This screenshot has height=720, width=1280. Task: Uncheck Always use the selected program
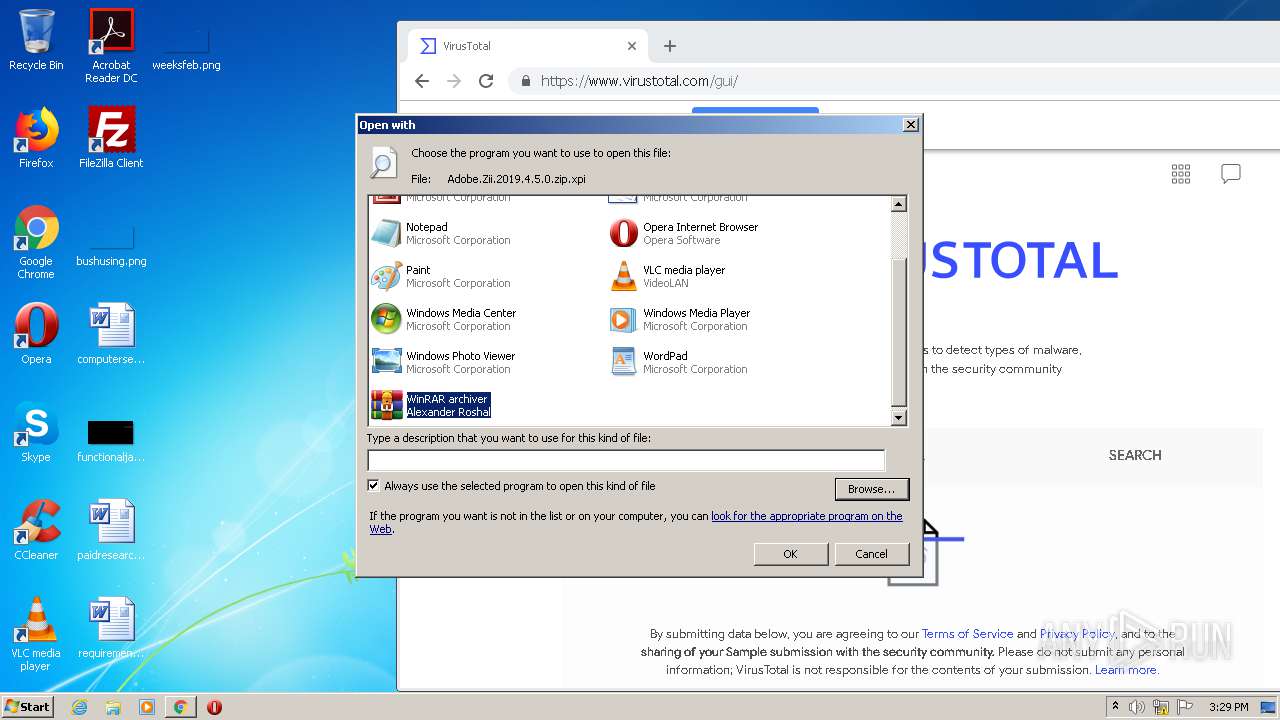[x=374, y=486]
